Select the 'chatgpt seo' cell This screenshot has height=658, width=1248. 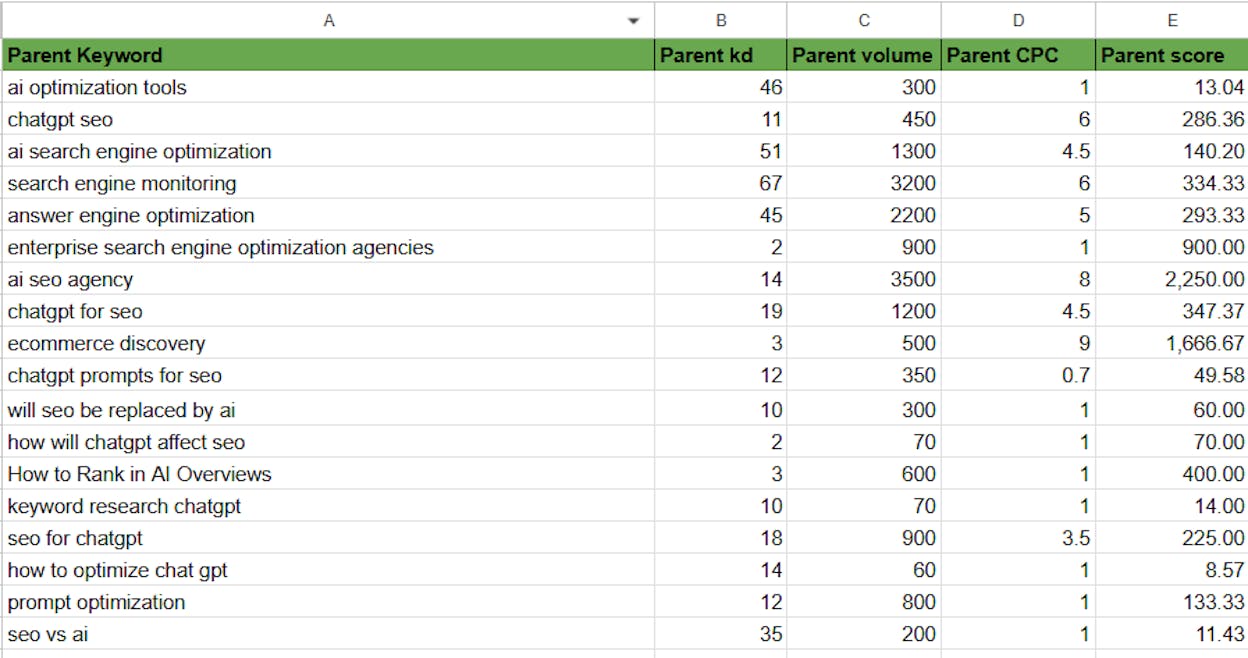click(328, 119)
